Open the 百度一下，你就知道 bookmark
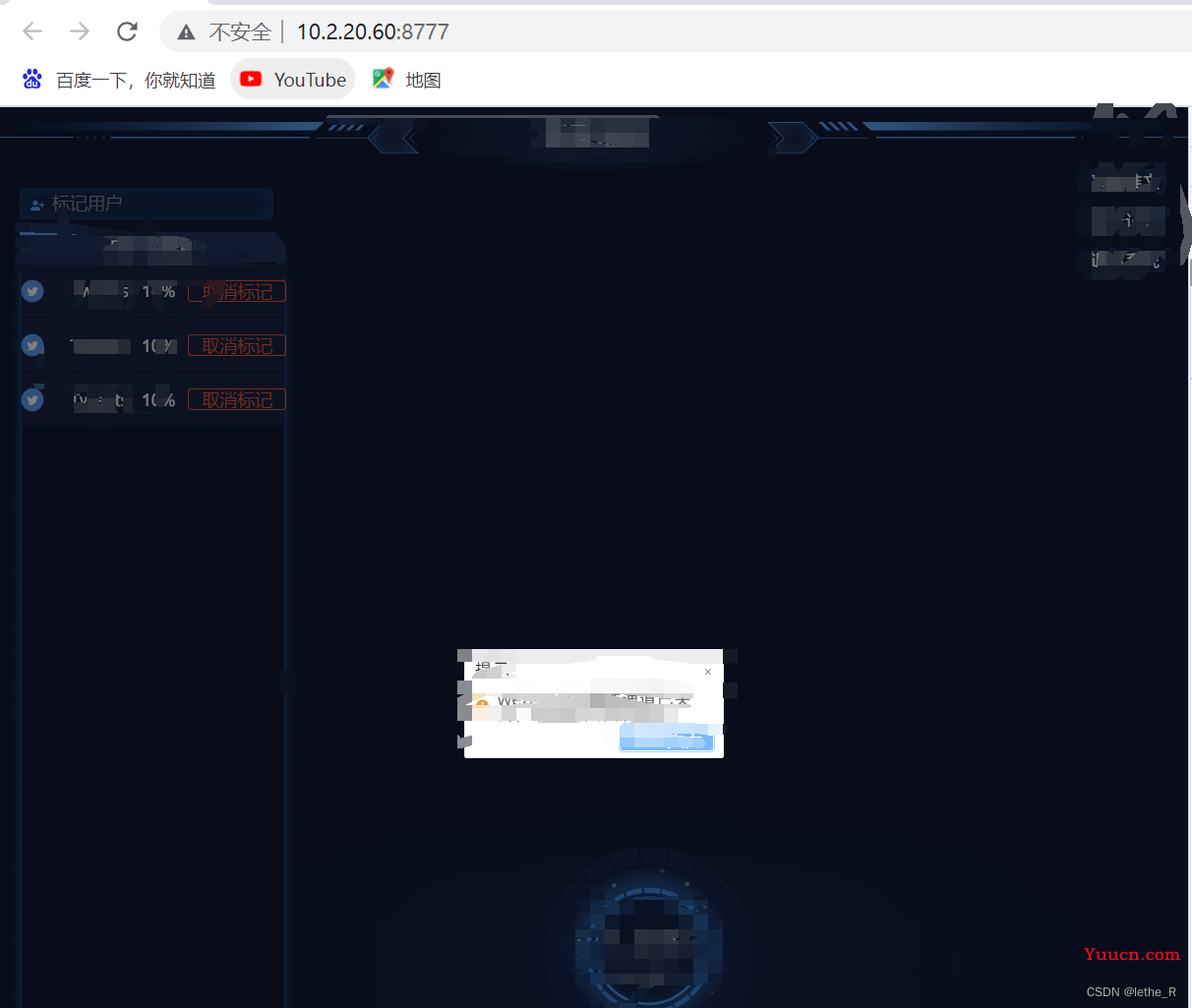Viewport: 1192px width, 1008px height. (119, 80)
